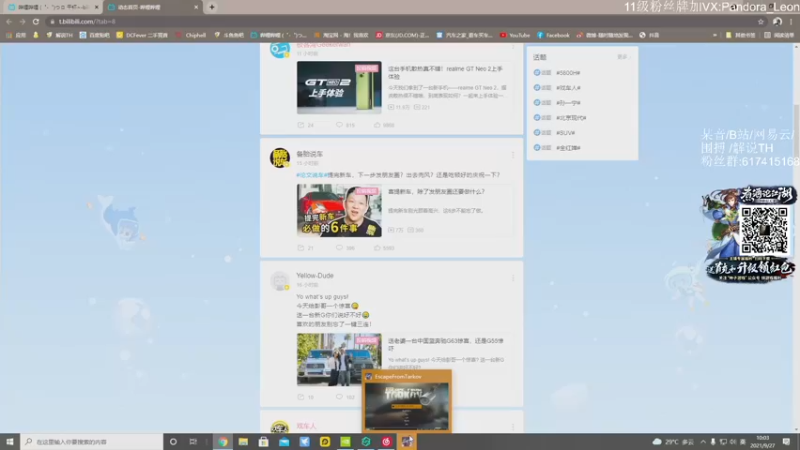Open comments on Yellow-Dude's post
800x450 pixels.
345,397
